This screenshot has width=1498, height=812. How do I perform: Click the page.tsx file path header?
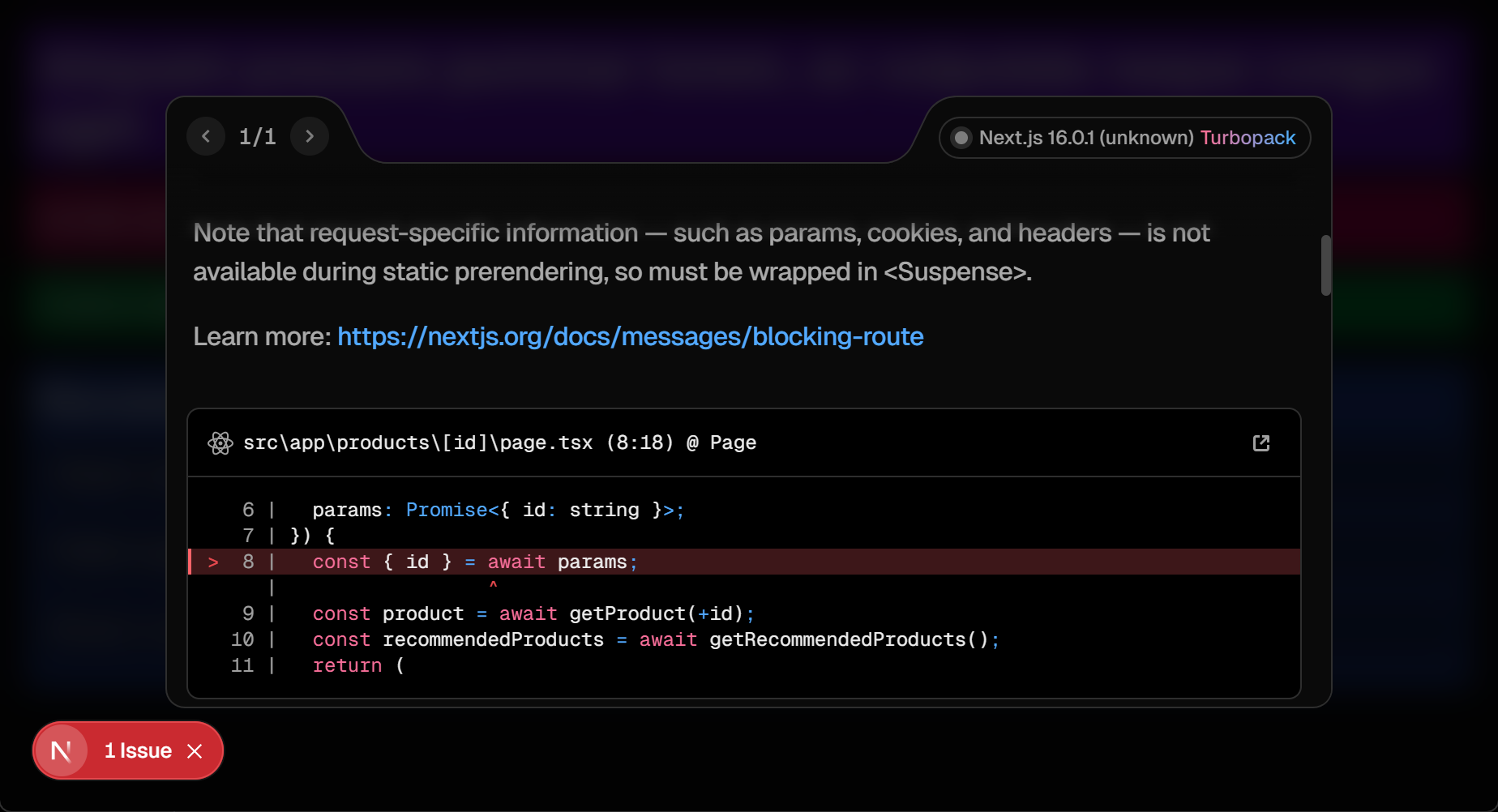(499, 443)
